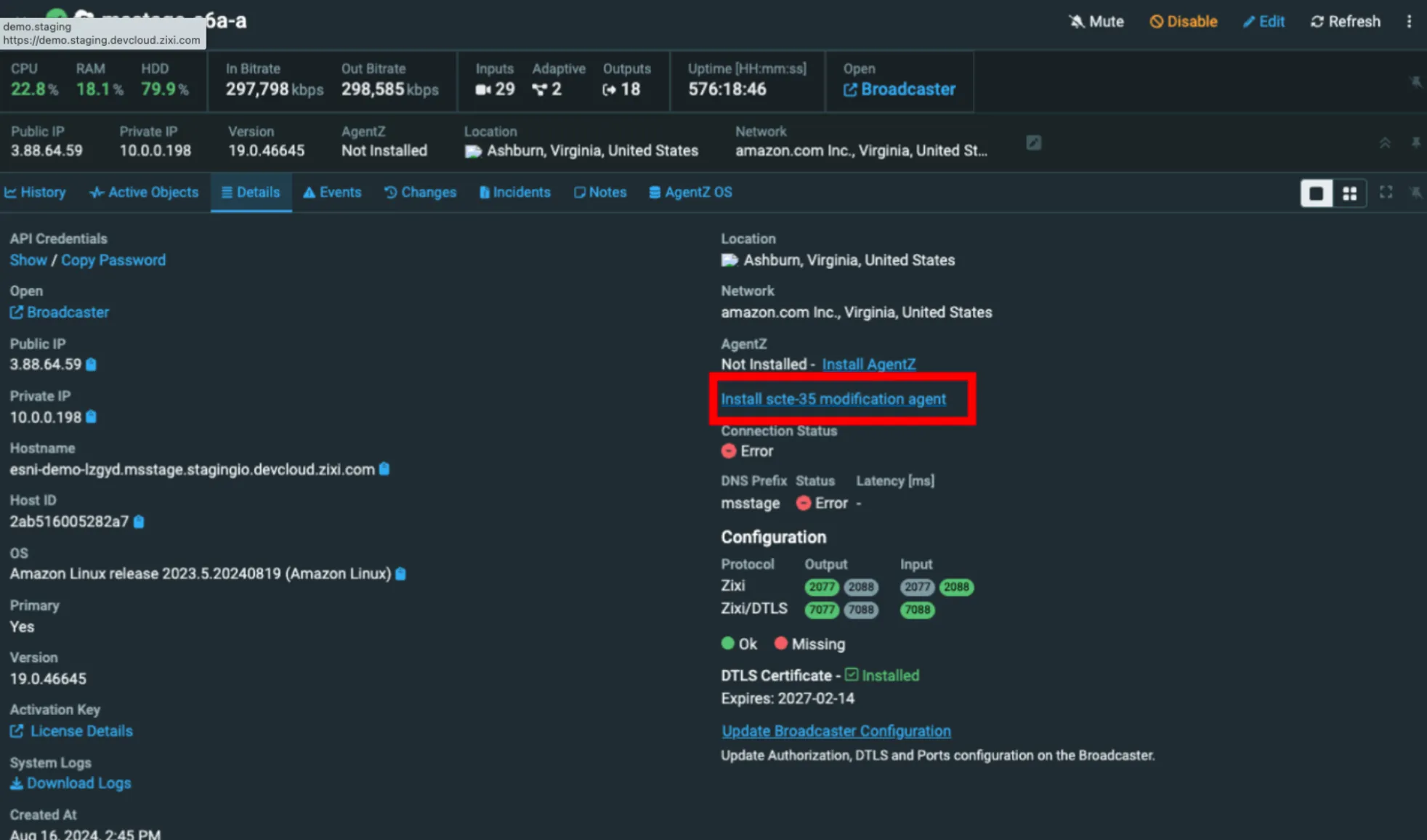The image size is (1427, 840).
Task: Open Broadcaster link under Open section
Action: (60, 312)
